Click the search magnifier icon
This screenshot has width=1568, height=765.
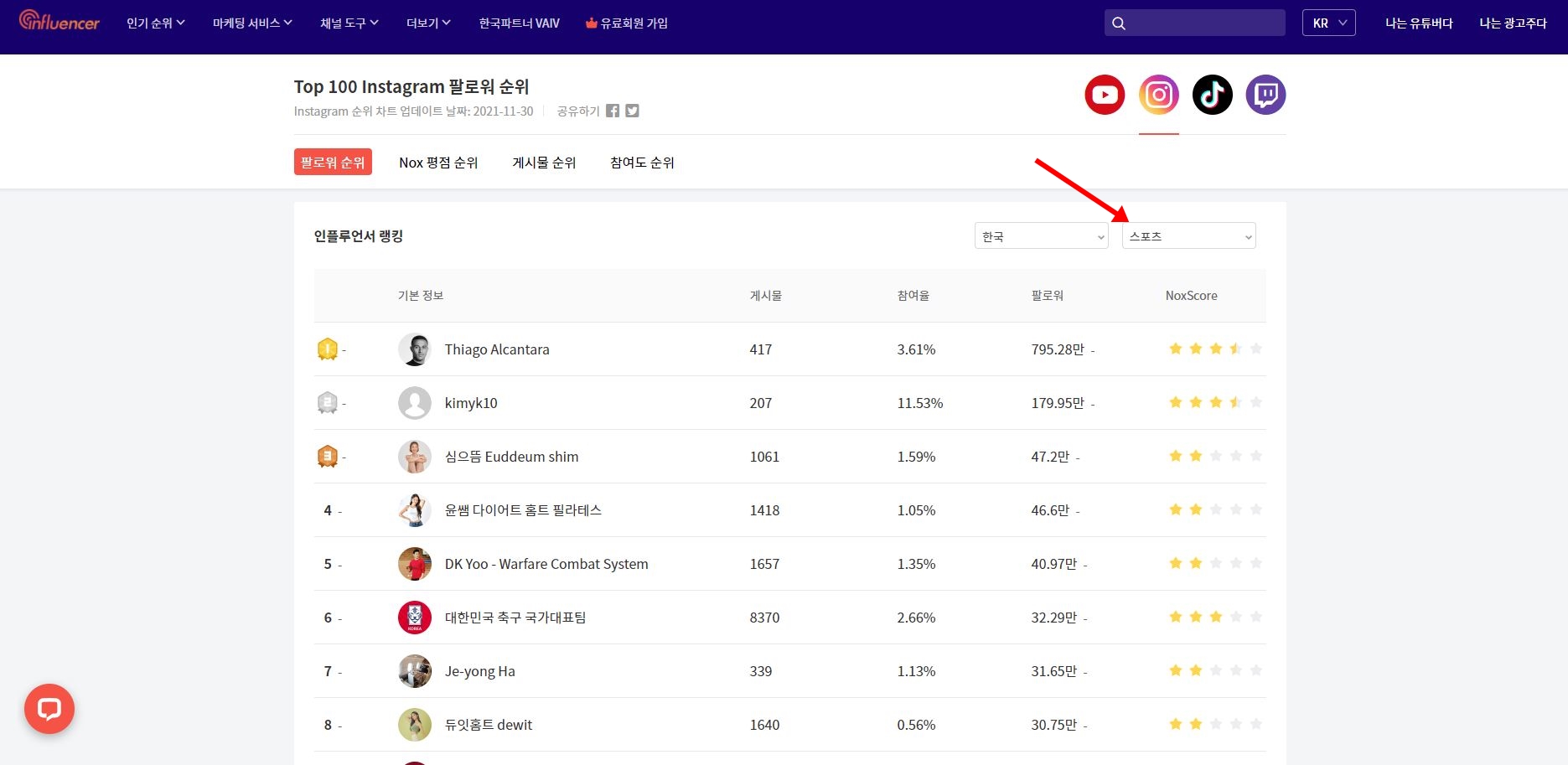point(1119,23)
